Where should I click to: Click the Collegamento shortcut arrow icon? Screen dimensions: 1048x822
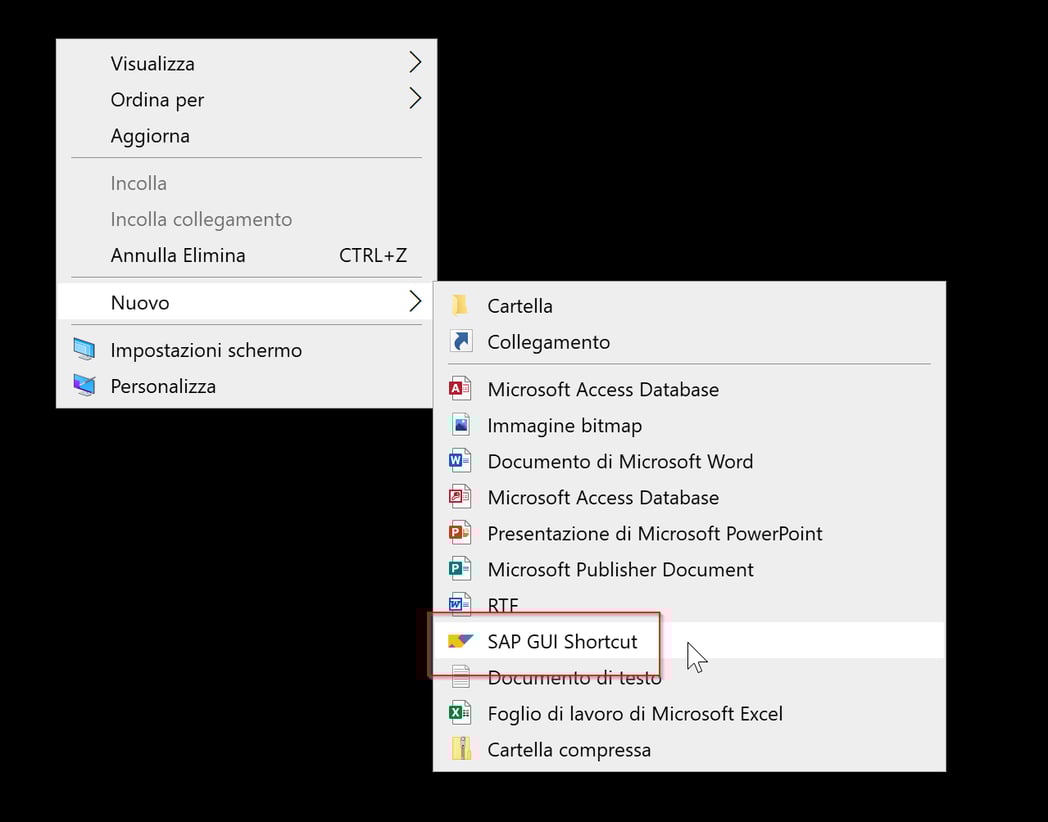pyautogui.click(x=461, y=341)
